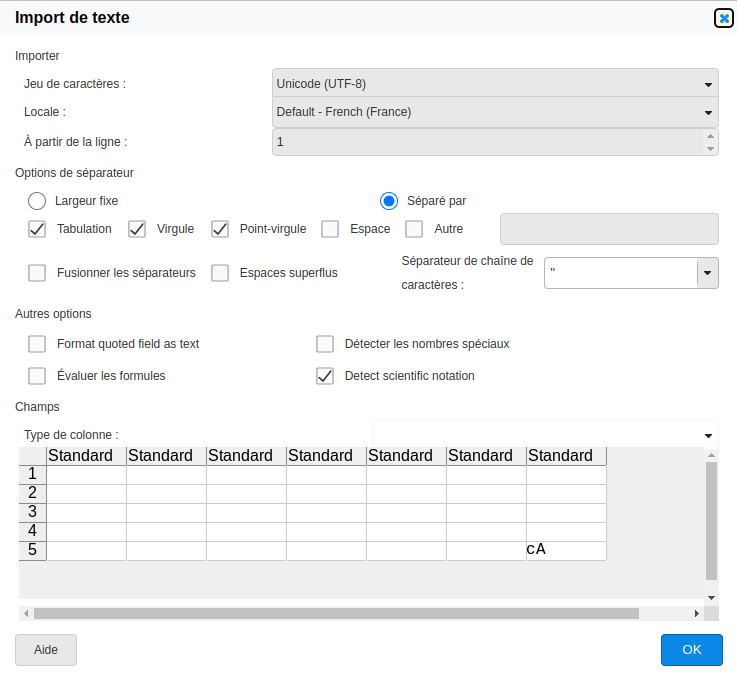Click the Aide button

coord(46,650)
